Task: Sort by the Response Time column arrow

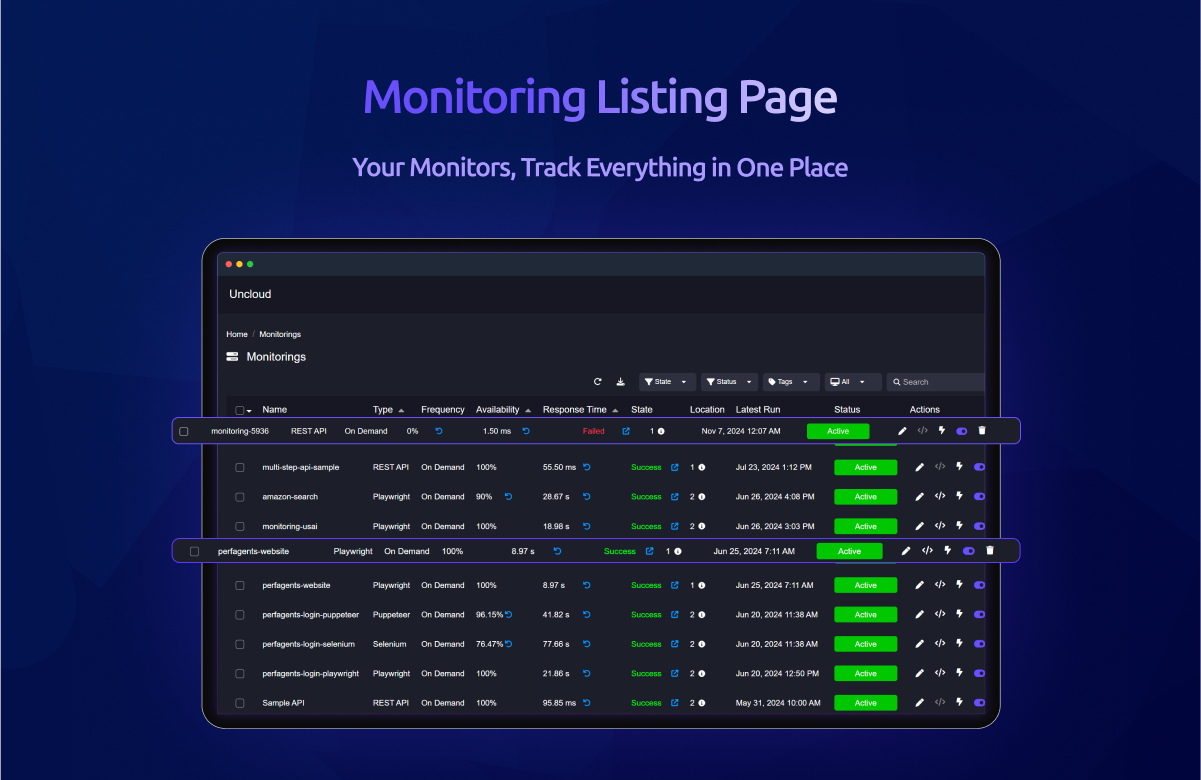Action: 615,410
